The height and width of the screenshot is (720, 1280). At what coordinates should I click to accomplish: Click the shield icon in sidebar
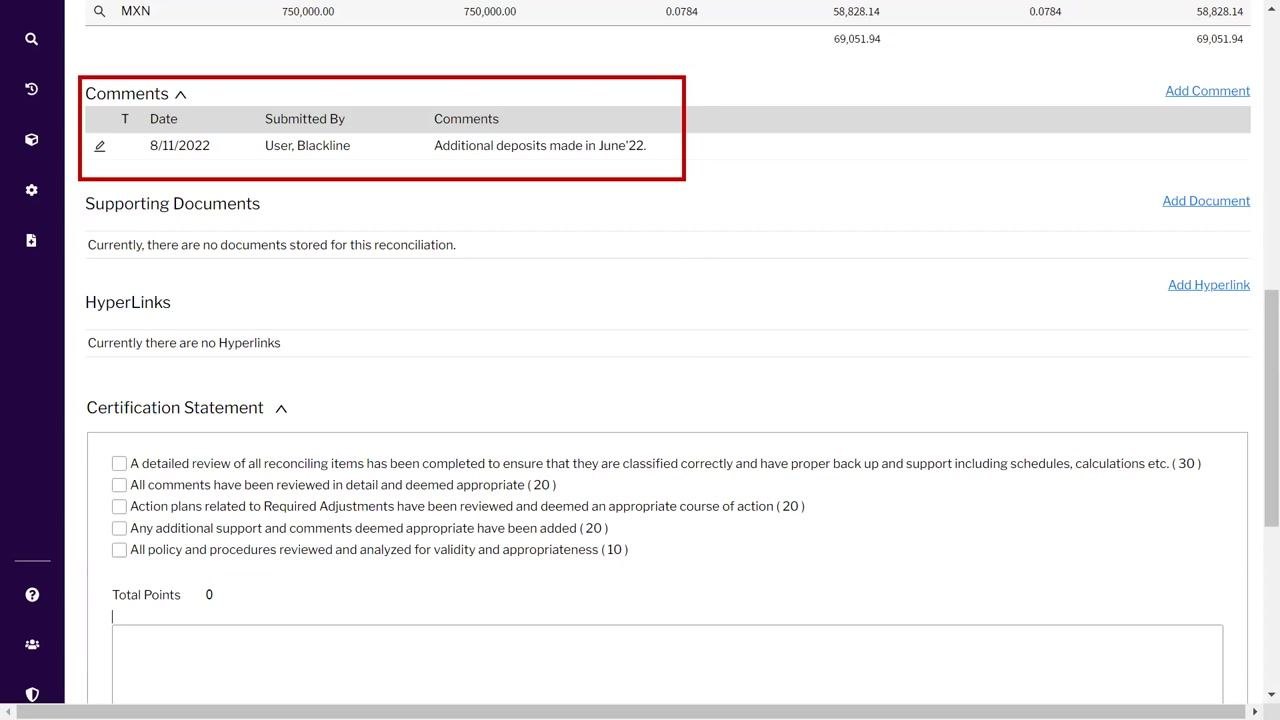click(x=32, y=694)
